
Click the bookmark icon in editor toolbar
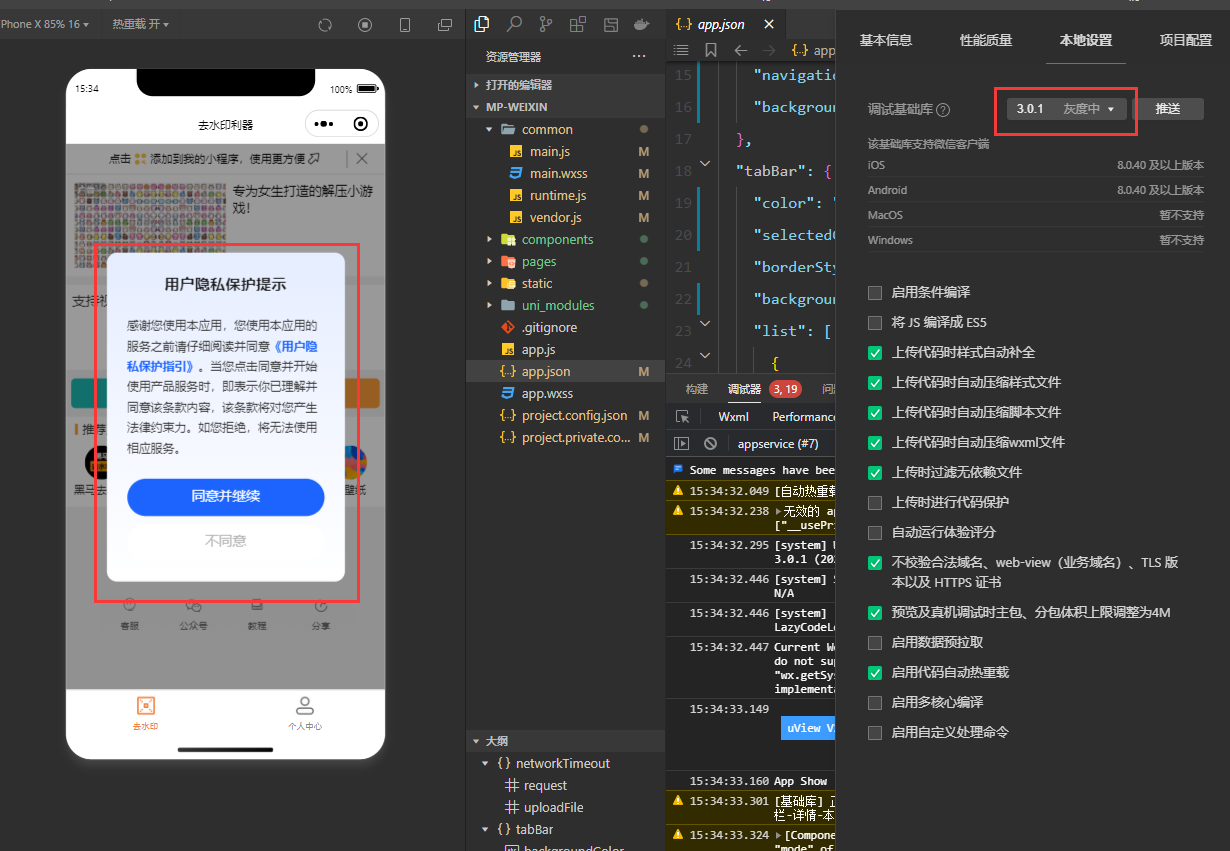point(711,50)
